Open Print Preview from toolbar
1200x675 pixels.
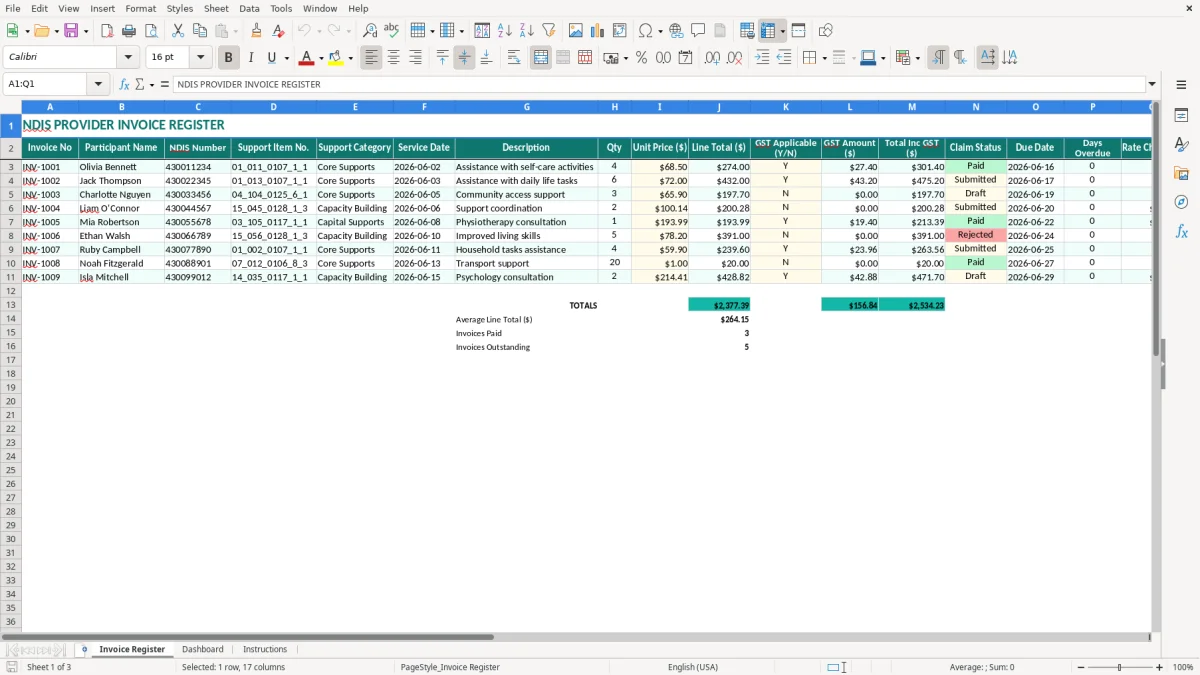(x=151, y=31)
